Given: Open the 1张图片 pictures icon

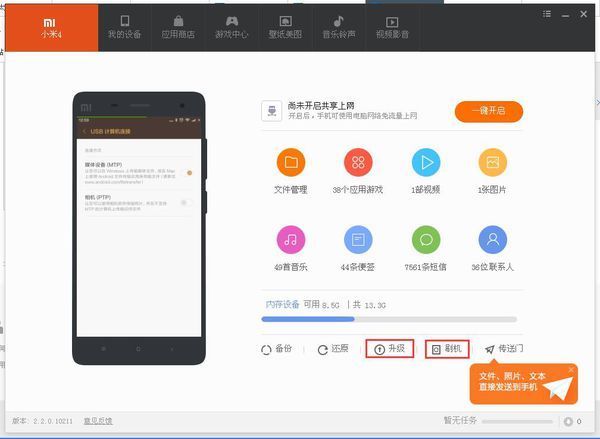Looking at the screenshot, I should tap(492, 162).
